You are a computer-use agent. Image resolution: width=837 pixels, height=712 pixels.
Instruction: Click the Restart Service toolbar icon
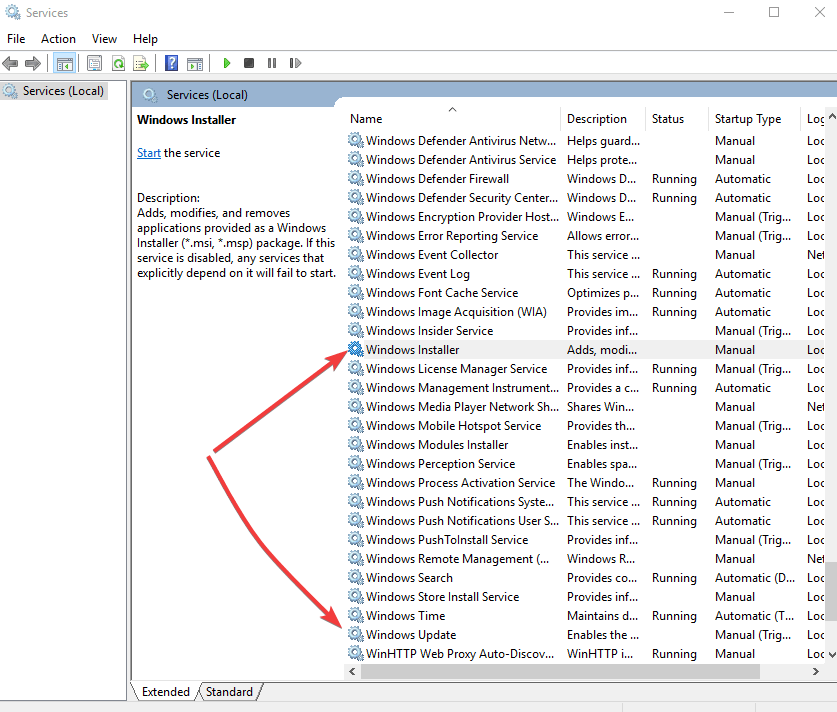coord(295,64)
